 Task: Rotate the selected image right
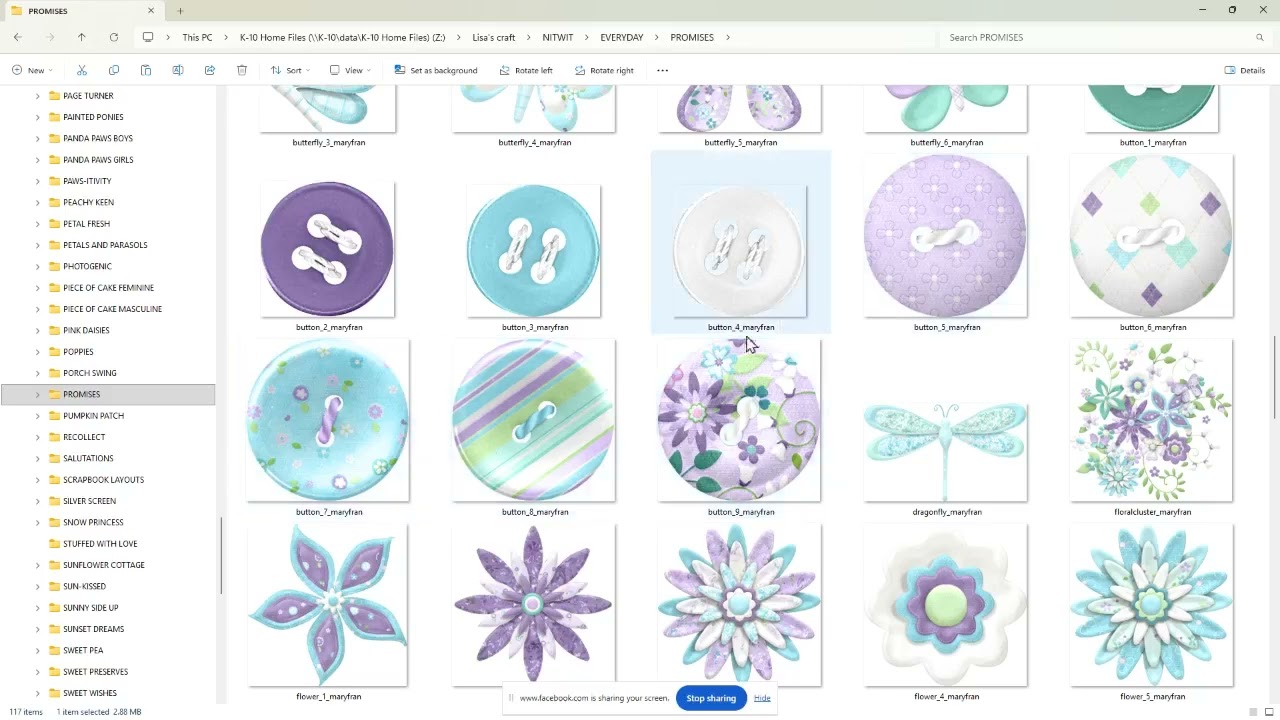604,70
